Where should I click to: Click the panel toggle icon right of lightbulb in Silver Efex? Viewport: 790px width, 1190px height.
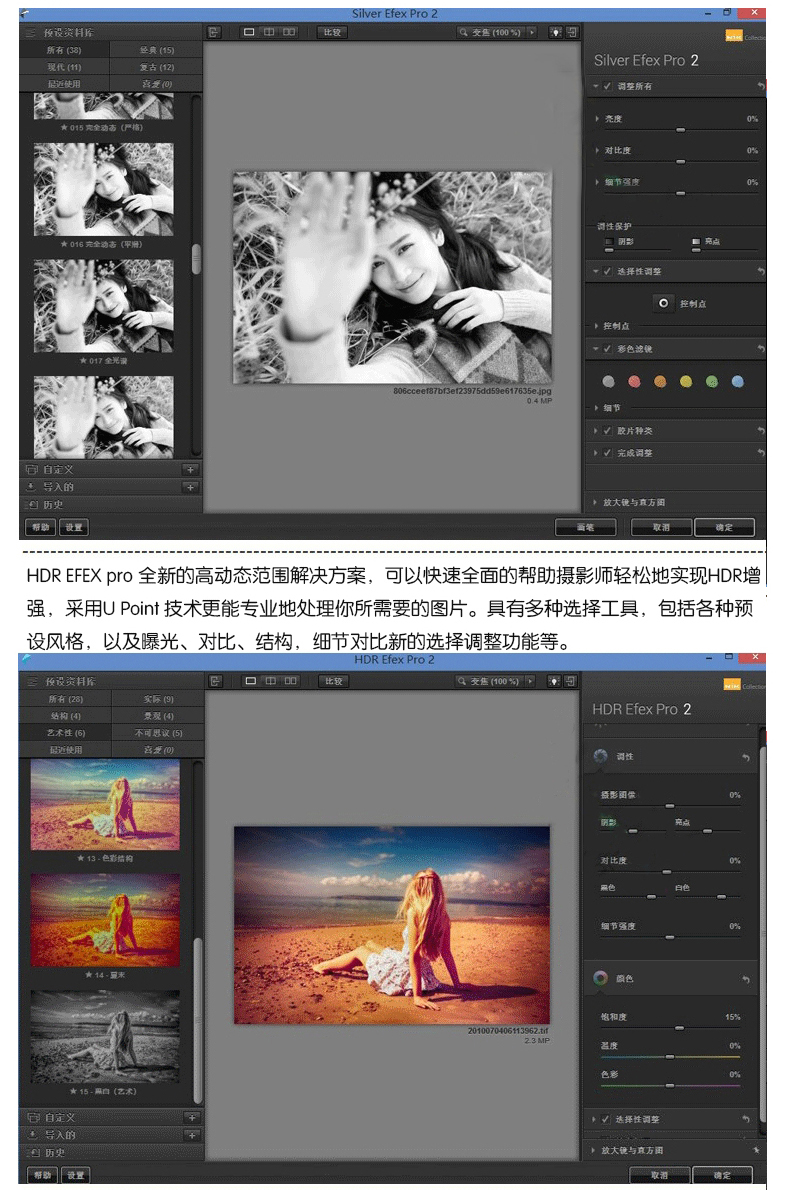(x=572, y=33)
